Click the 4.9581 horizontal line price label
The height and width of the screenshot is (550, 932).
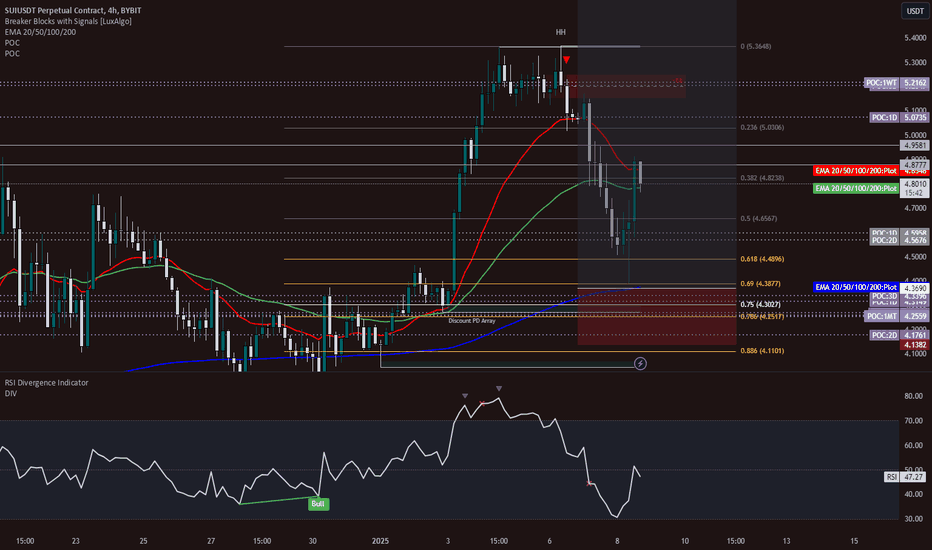915,146
